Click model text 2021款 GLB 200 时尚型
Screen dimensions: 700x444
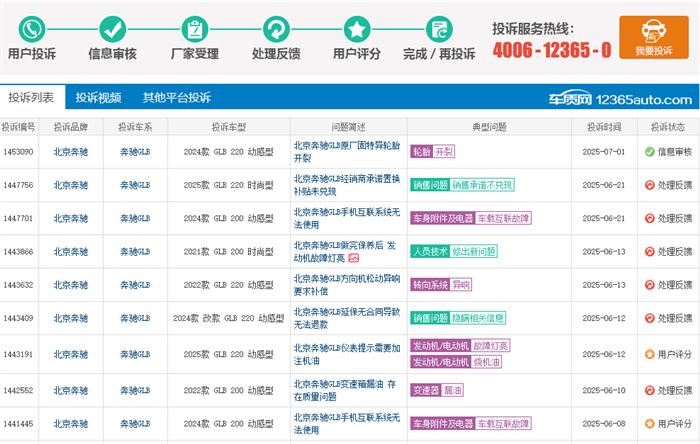[x=229, y=251]
